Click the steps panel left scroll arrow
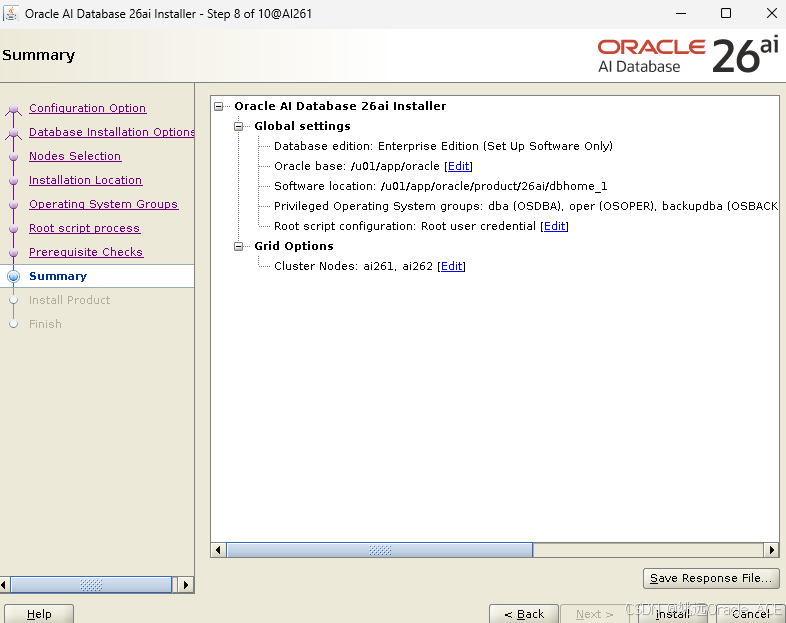The width and height of the screenshot is (786, 623). pos(4,585)
